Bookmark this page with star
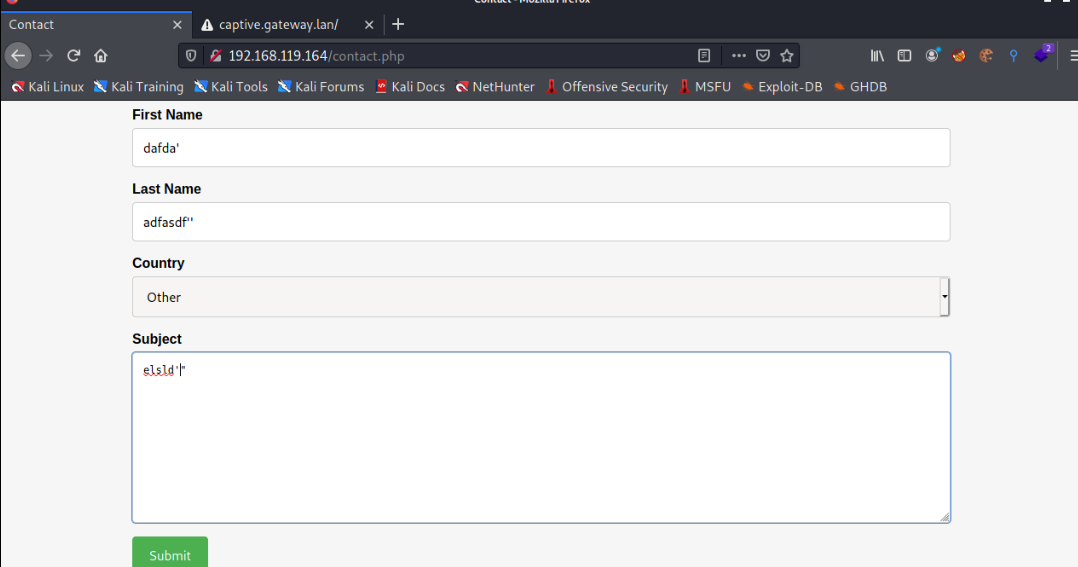This screenshot has width=1078, height=567. (x=787, y=56)
